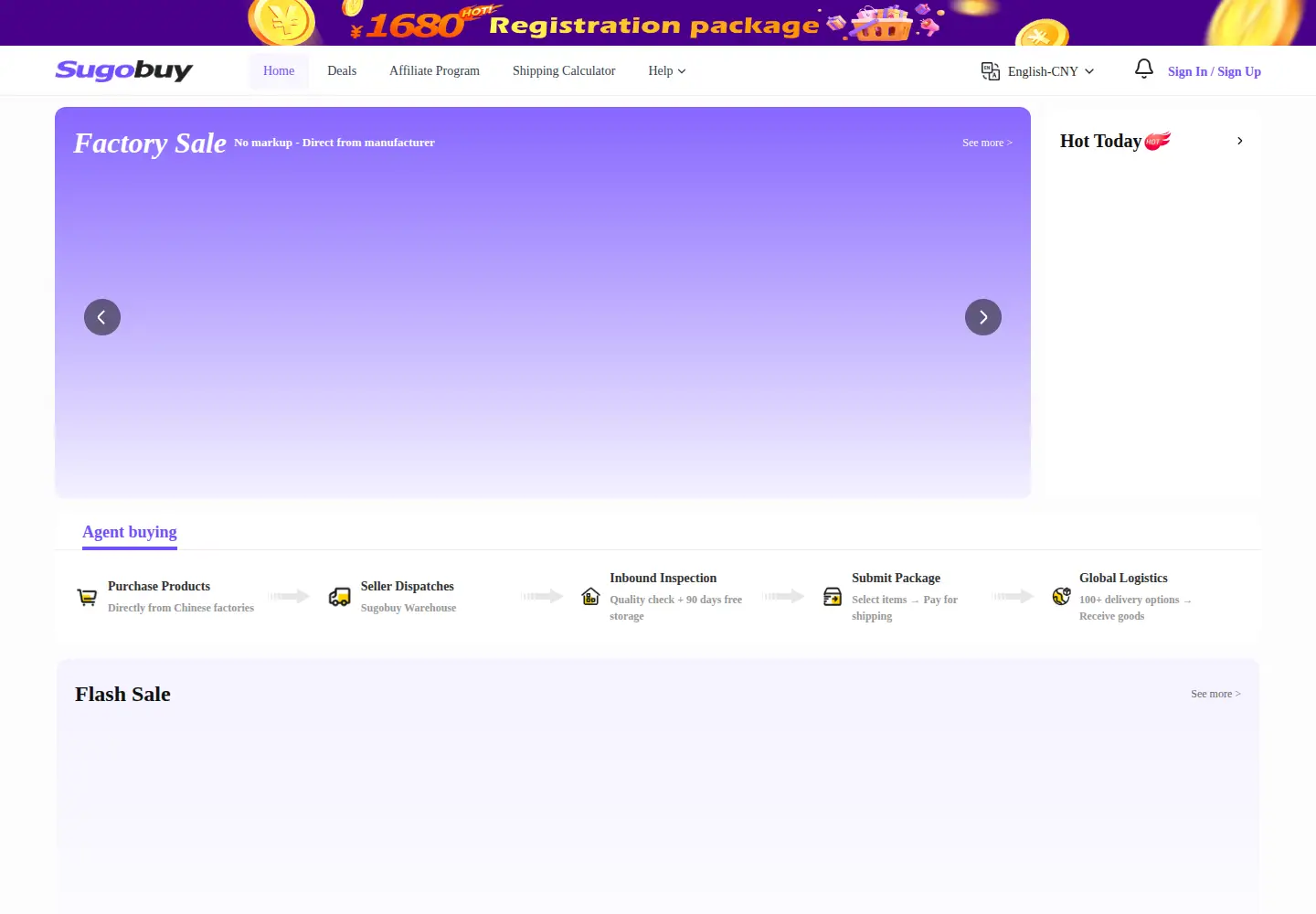The image size is (1316, 914).
Task: Click Sign In / Sign Up link
Action: (x=1215, y=71)
